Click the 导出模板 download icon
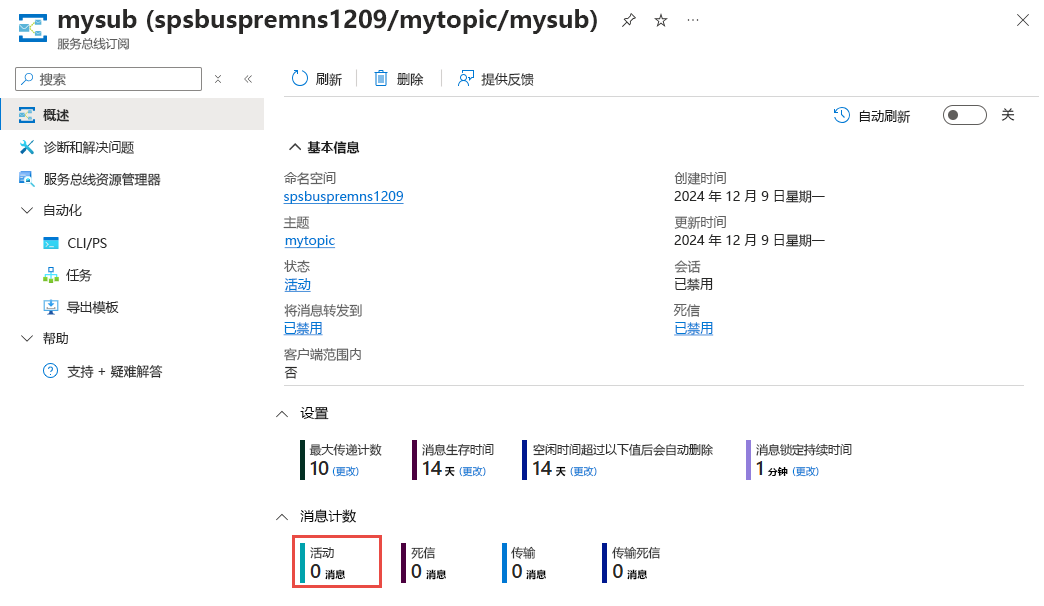Viewport: 1044px width, 606px height. click(51, 307)
